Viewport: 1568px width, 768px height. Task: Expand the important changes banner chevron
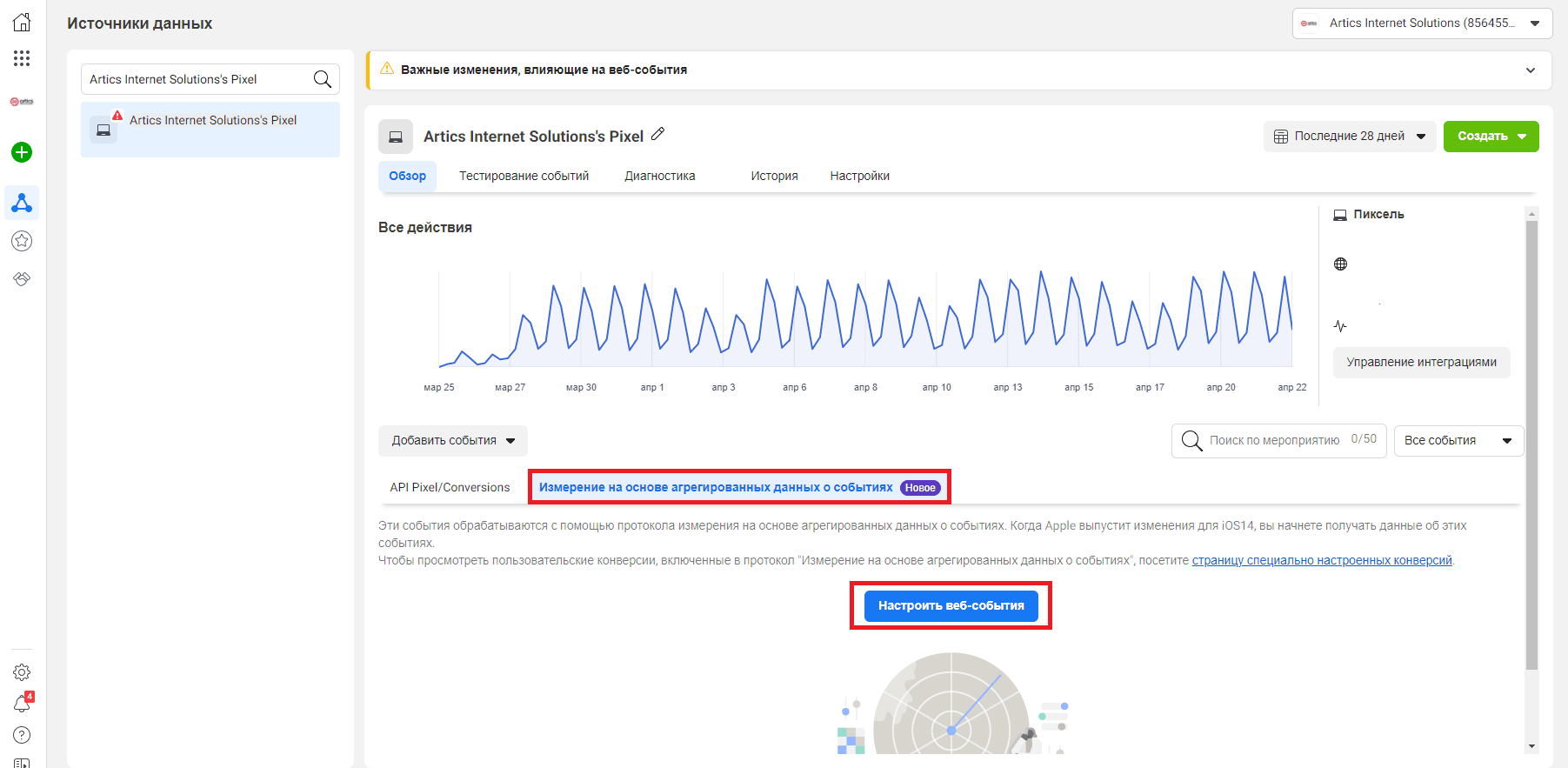(1531, 70)
